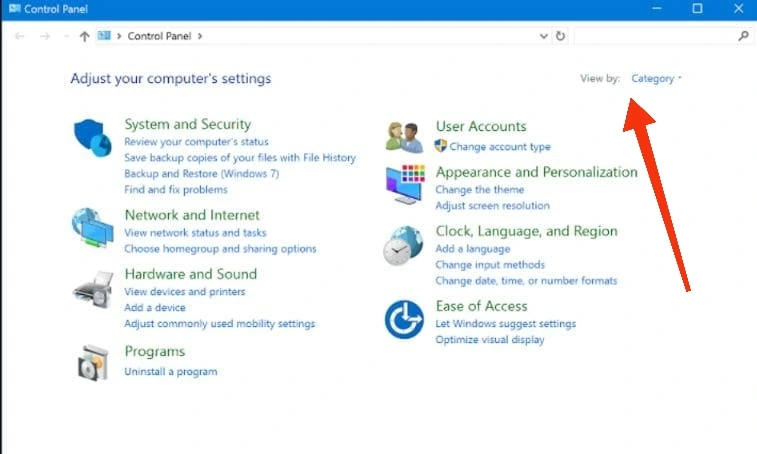Image resolution: width=757 pixels, height=454 pixels.
Task: Open the Programs heading
Action: click(154, 352)
